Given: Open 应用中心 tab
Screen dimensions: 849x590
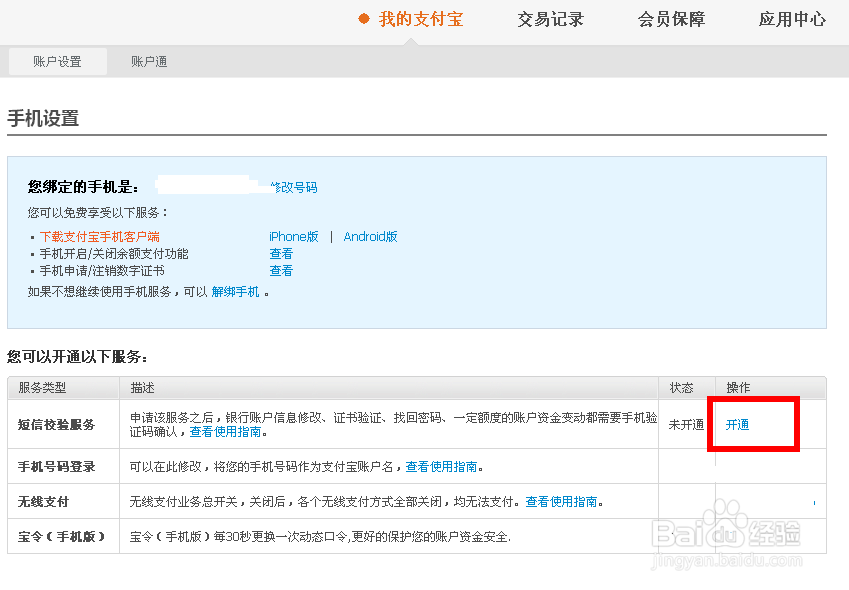Looking at the screenshot, I should pos(792,19).
